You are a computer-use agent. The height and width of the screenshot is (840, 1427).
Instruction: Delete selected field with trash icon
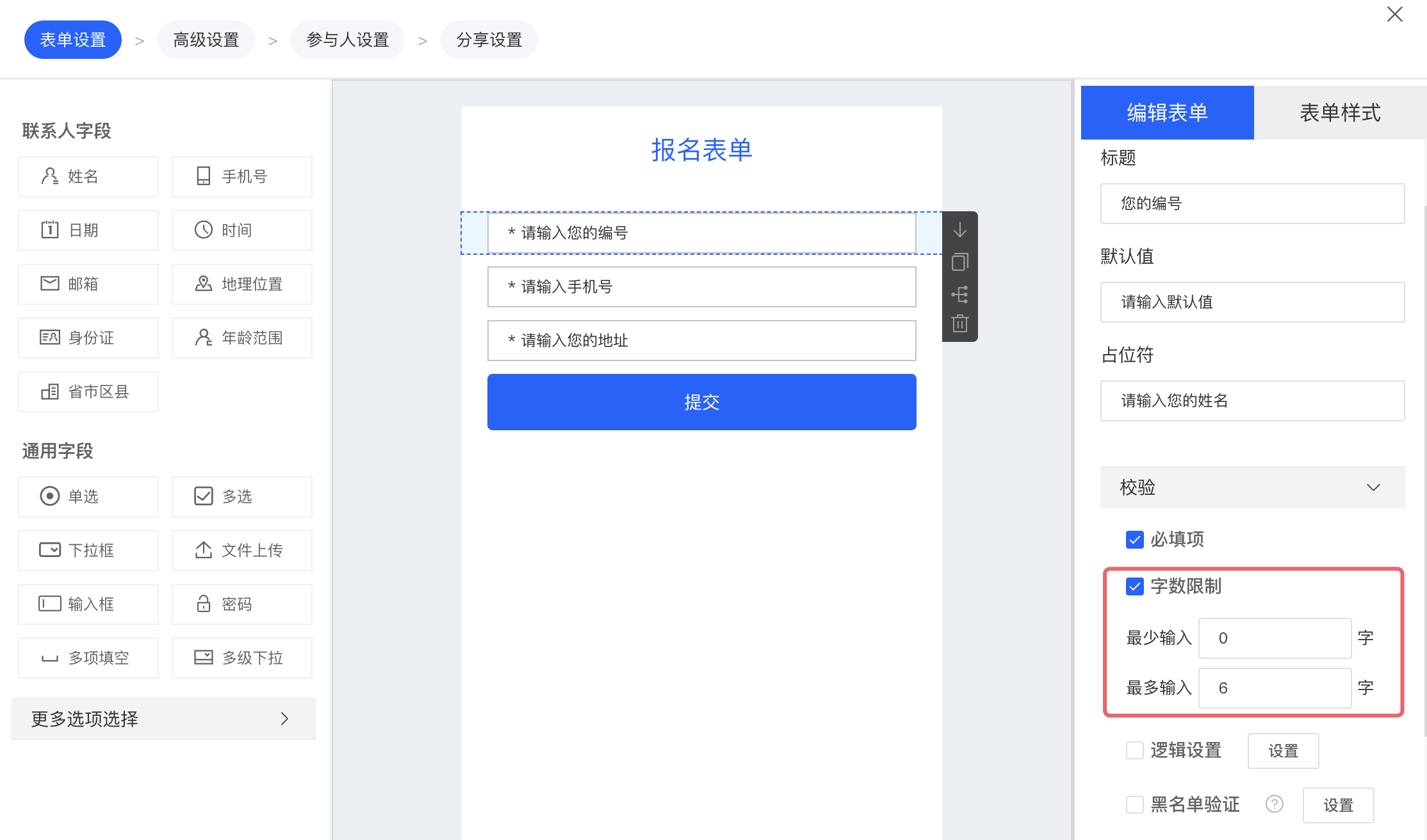[x=960, y=323]
